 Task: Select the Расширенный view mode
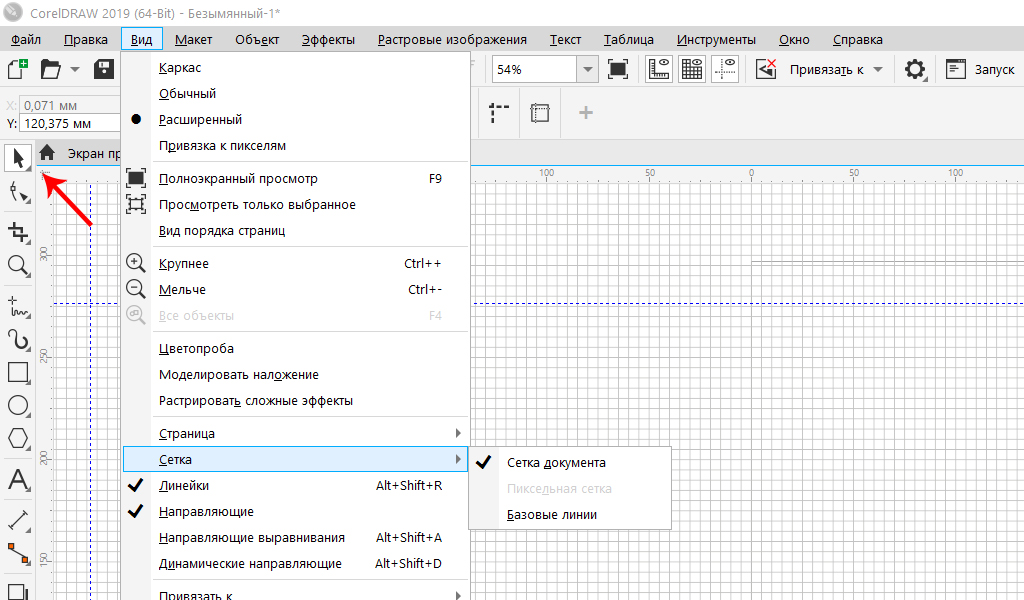(x=200, y=119)
